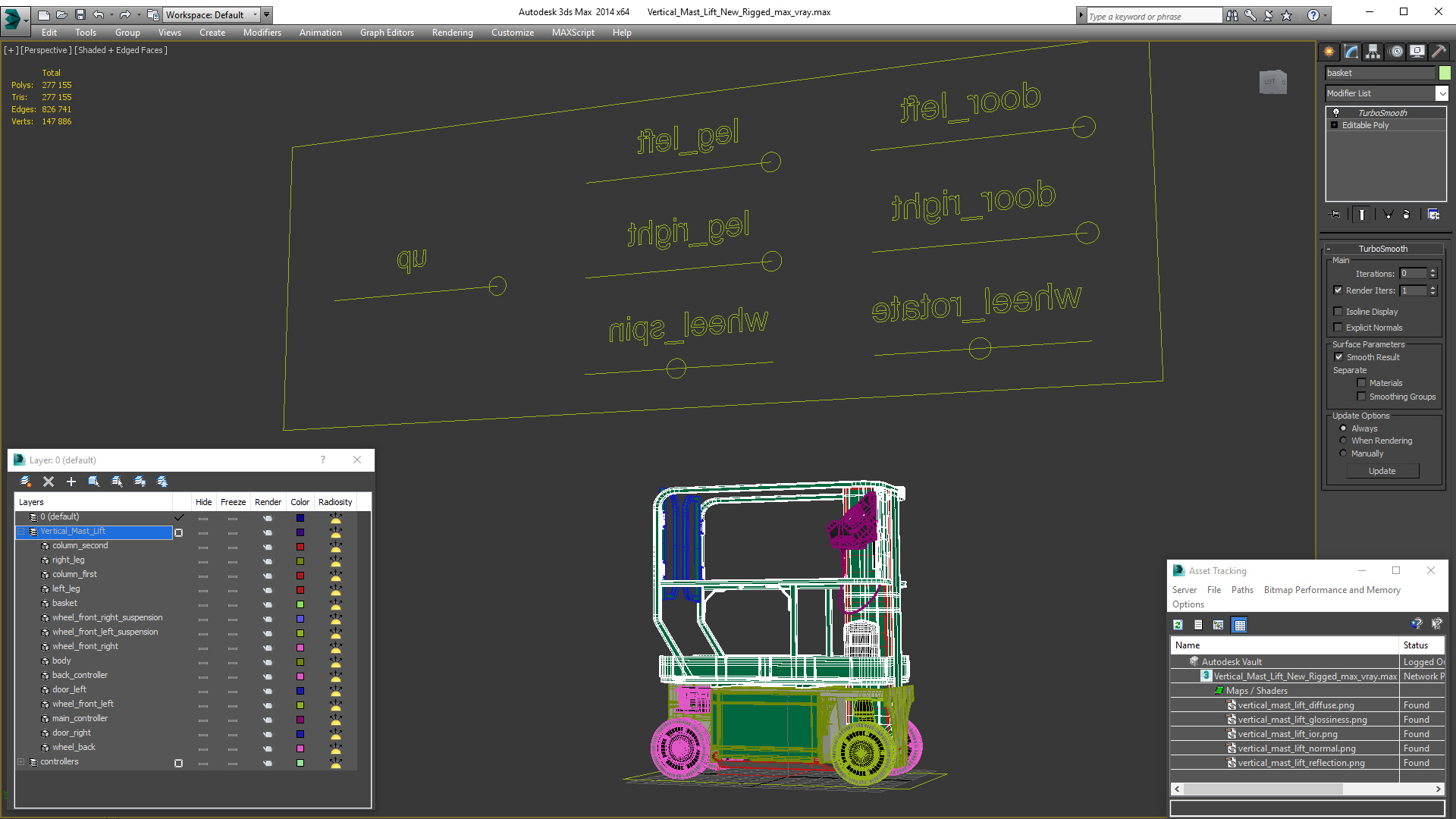Expand the Editable Poly stack entry
Viewport: 1456px width, 819px height.
(x=1335, y=125)
